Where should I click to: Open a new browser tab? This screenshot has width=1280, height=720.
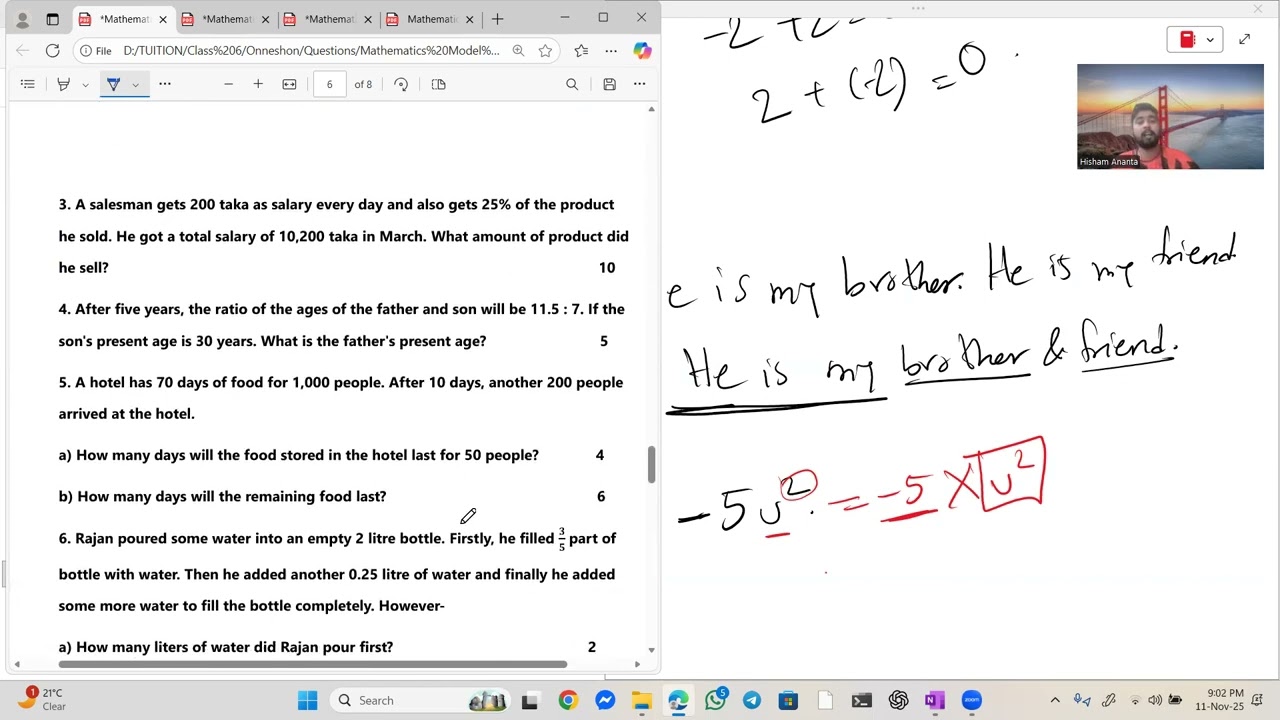click(497, 19)
